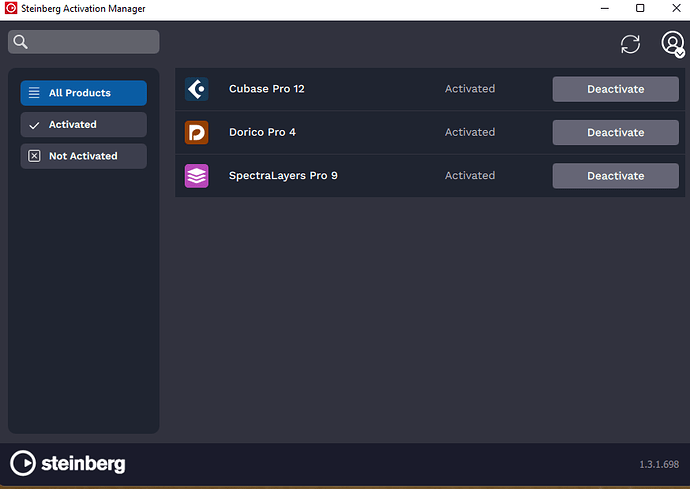Click Activated status of Dorico Pro 4
The image size is (690, 489).
pyautogui.click(x=470, y=132)
